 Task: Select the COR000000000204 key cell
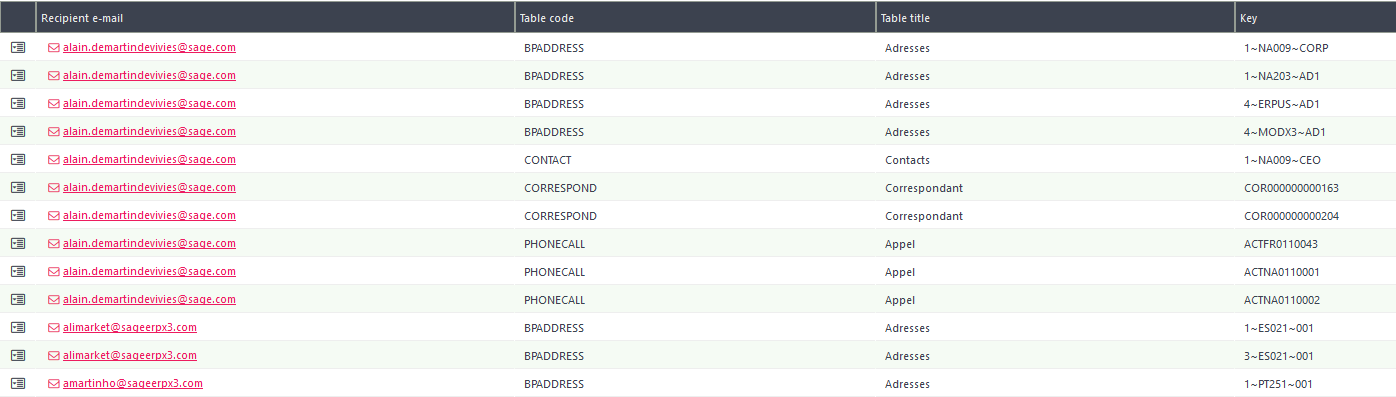click(1315, 215)
